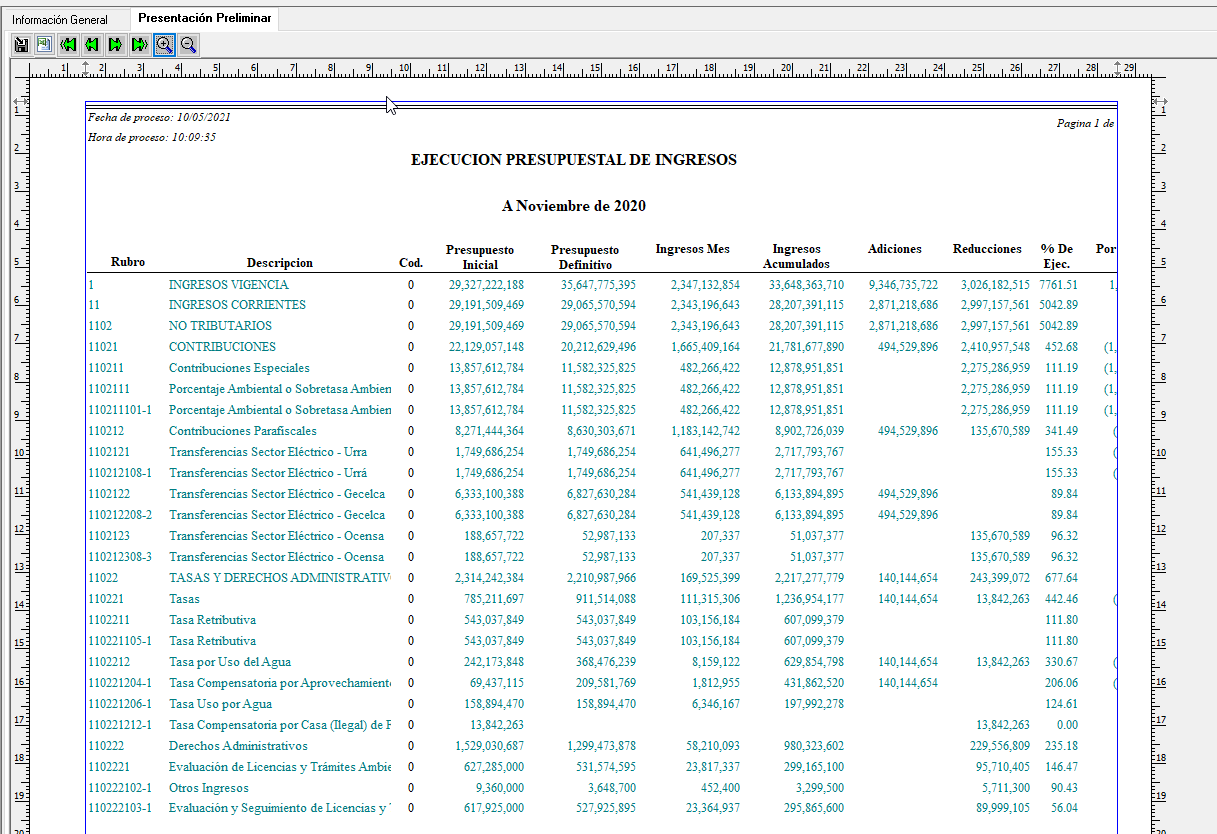Export the report with the Excel icon
The height and width of the screenshot is (834, 1217).
pos(44,44)
